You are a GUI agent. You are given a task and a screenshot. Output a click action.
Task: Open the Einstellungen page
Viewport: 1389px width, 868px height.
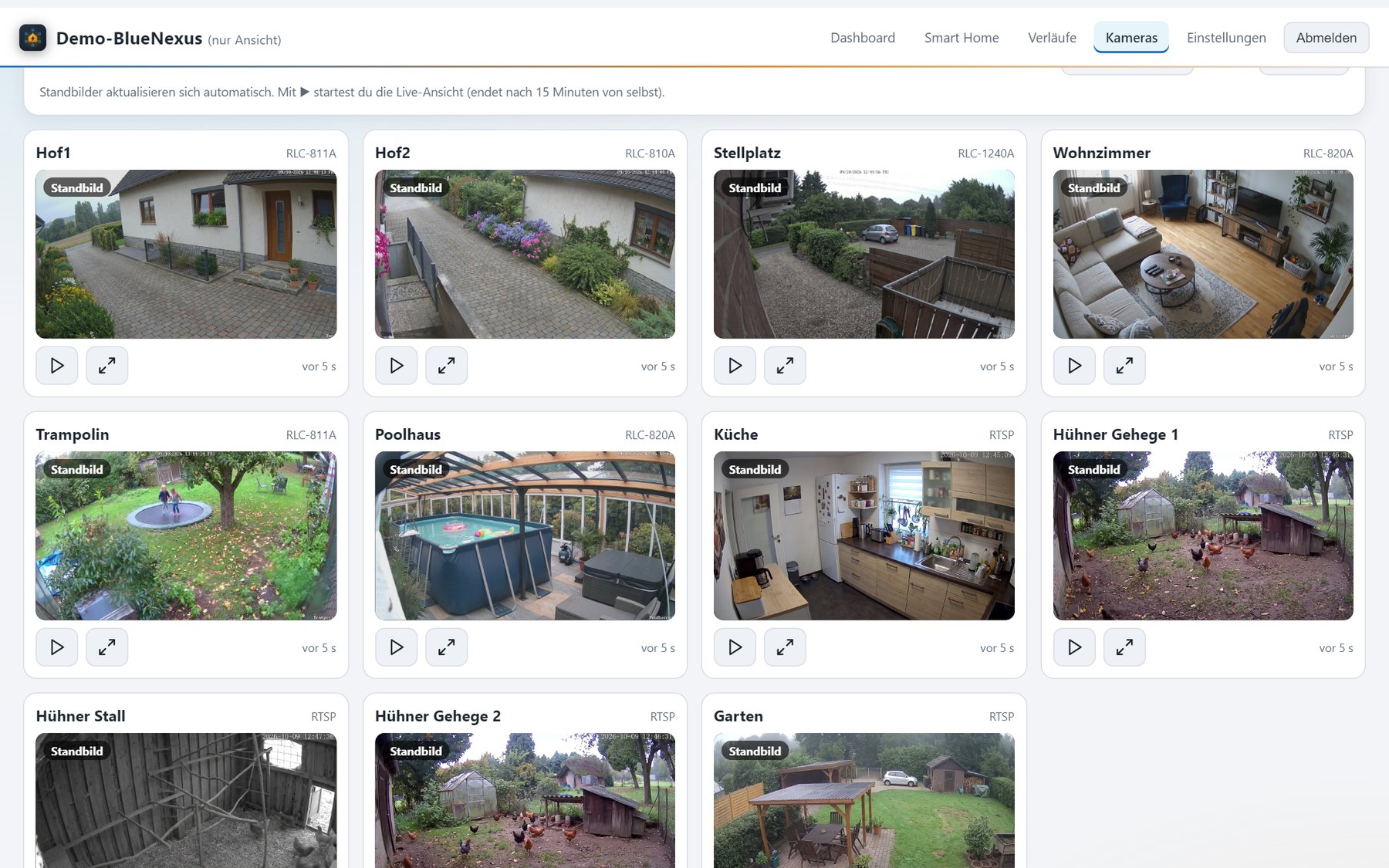coord(1226,38)
